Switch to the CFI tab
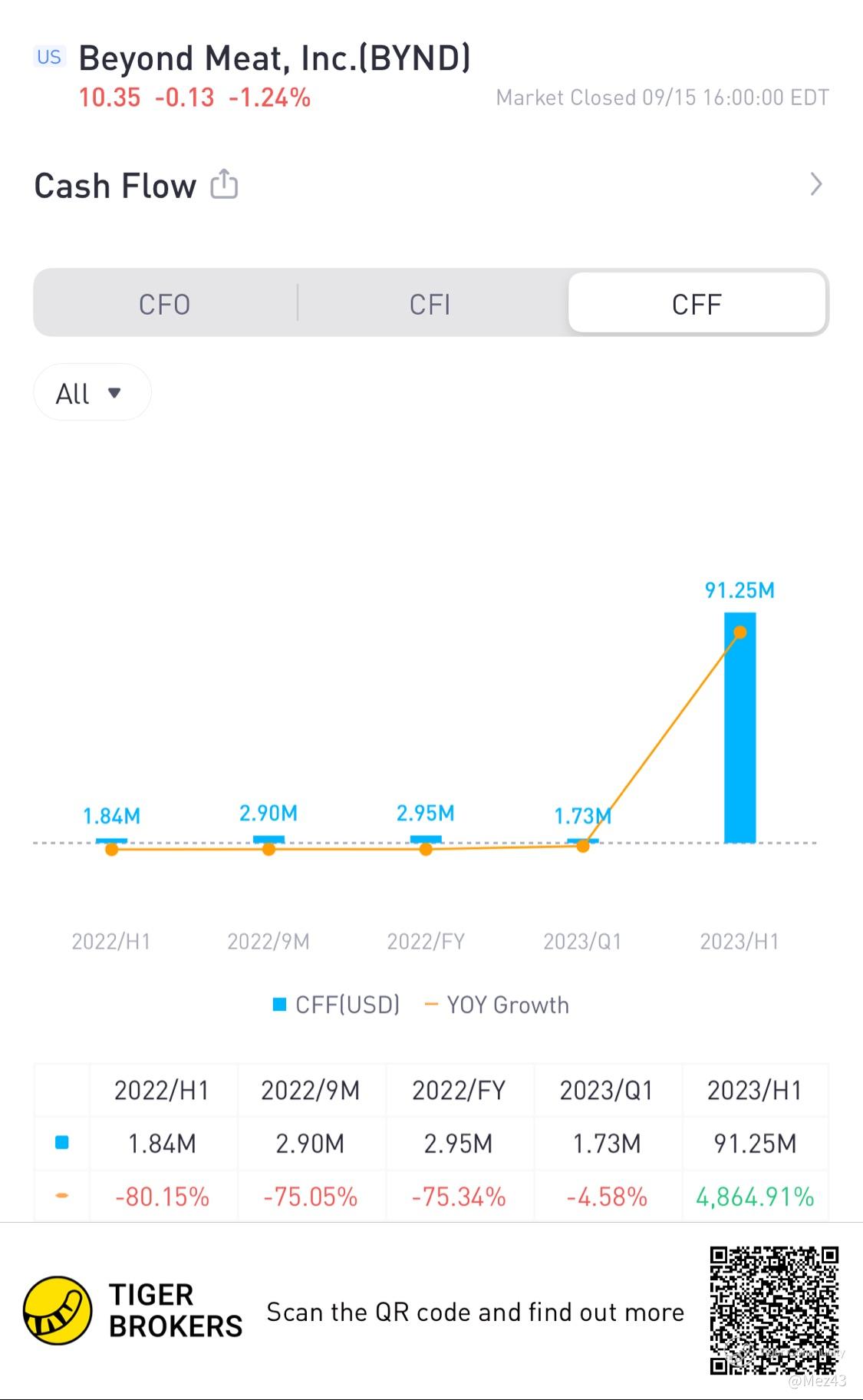 tap(430, 304)
